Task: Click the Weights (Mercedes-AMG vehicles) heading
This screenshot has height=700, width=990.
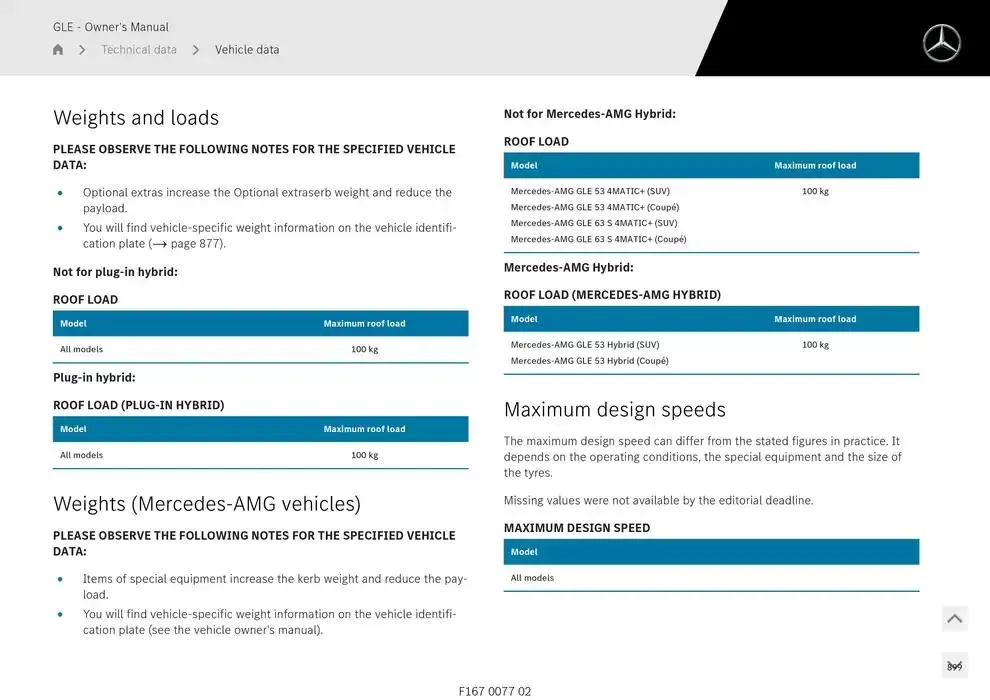Action: pyautogui.click(x=207, y=504)
